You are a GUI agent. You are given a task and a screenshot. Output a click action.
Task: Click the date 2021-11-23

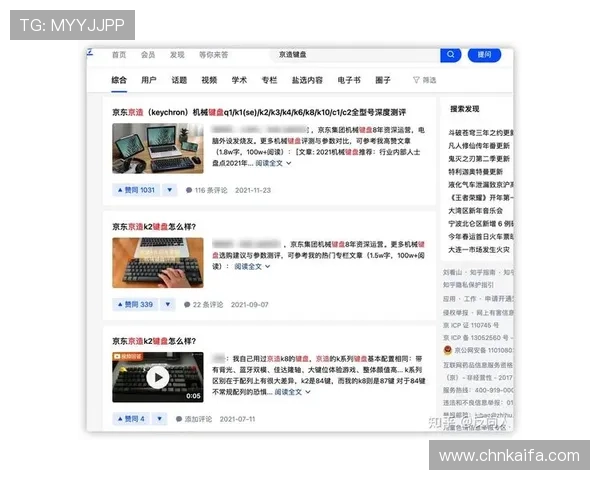[253, 190]
